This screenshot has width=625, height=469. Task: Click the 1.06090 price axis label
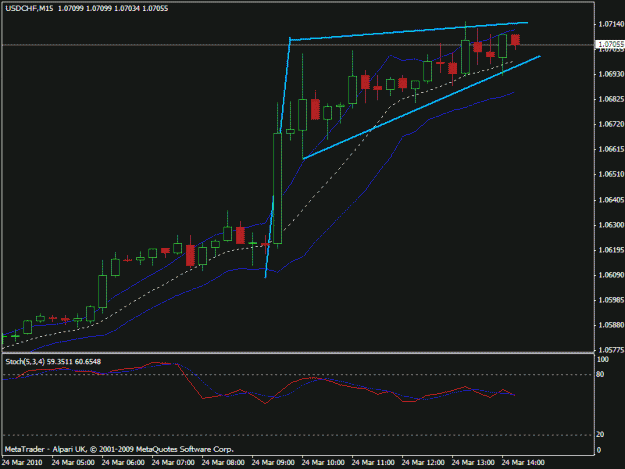pos(611,275)
